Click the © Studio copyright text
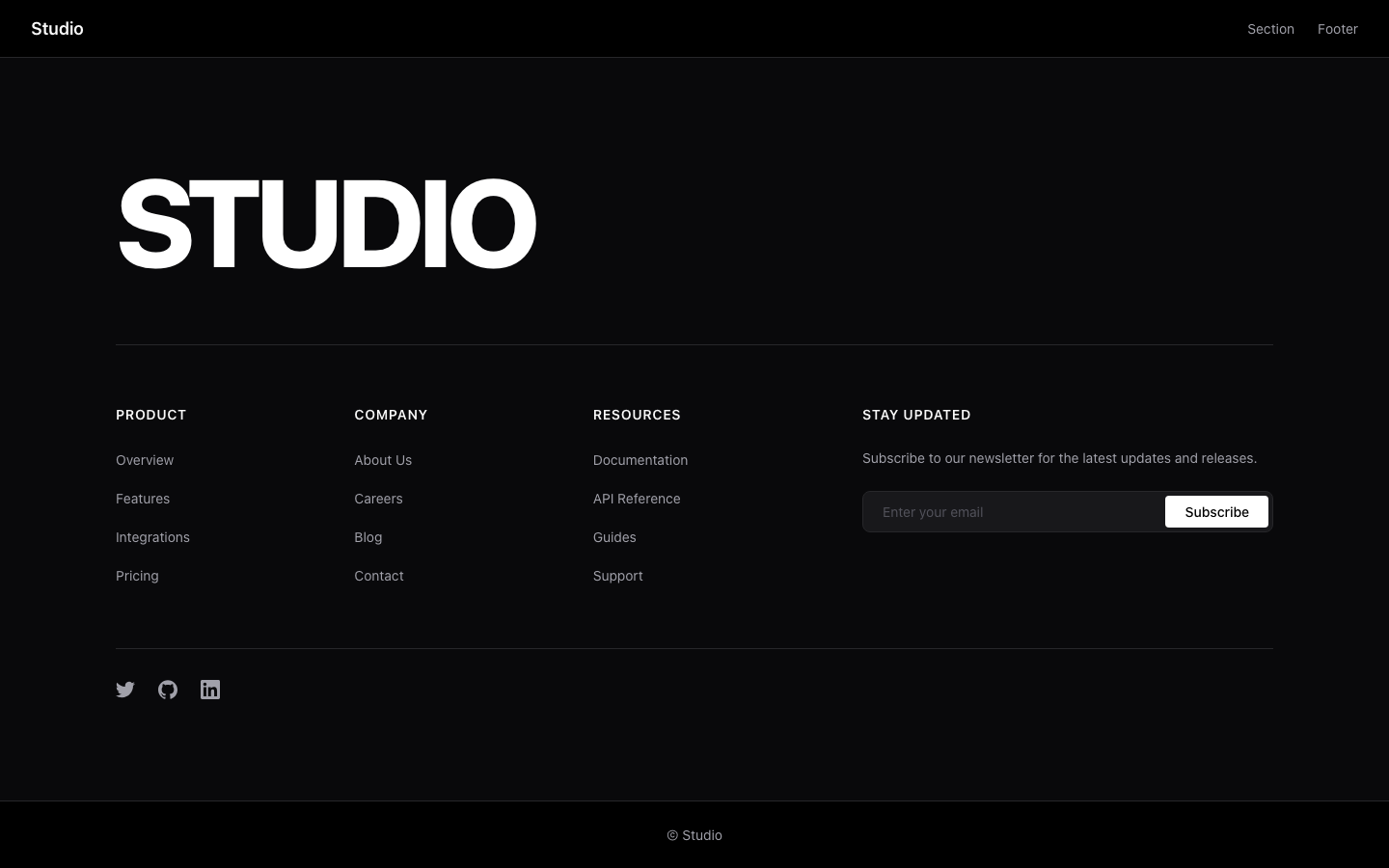The width and height of the screenshot is (1389, 868). 694,835
